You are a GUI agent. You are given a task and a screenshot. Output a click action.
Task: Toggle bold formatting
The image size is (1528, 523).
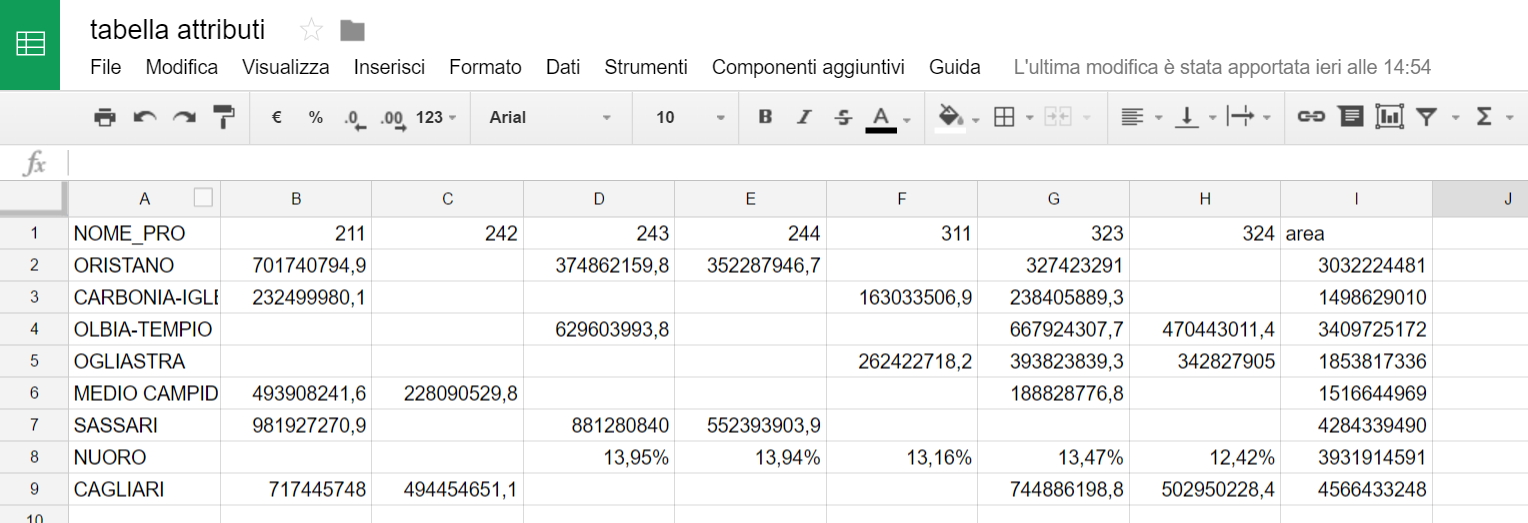pos(765,117)
